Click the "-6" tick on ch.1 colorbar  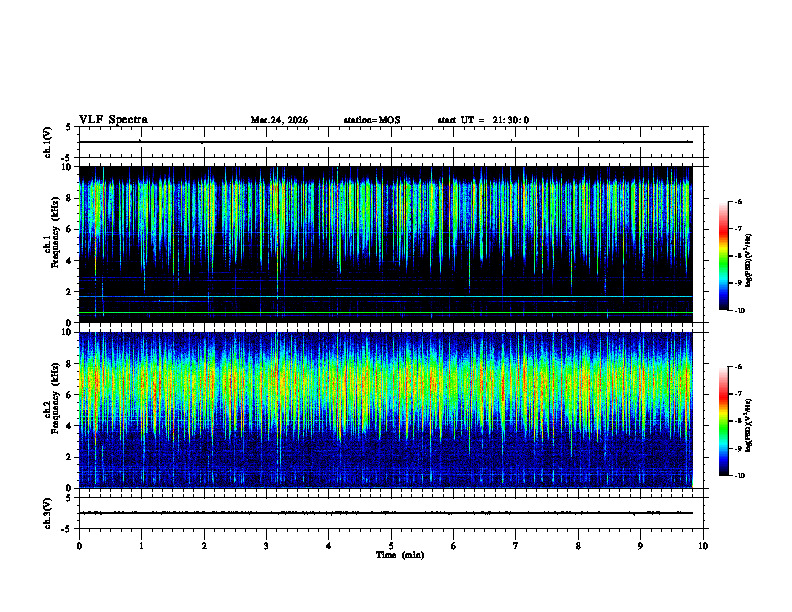738,201
